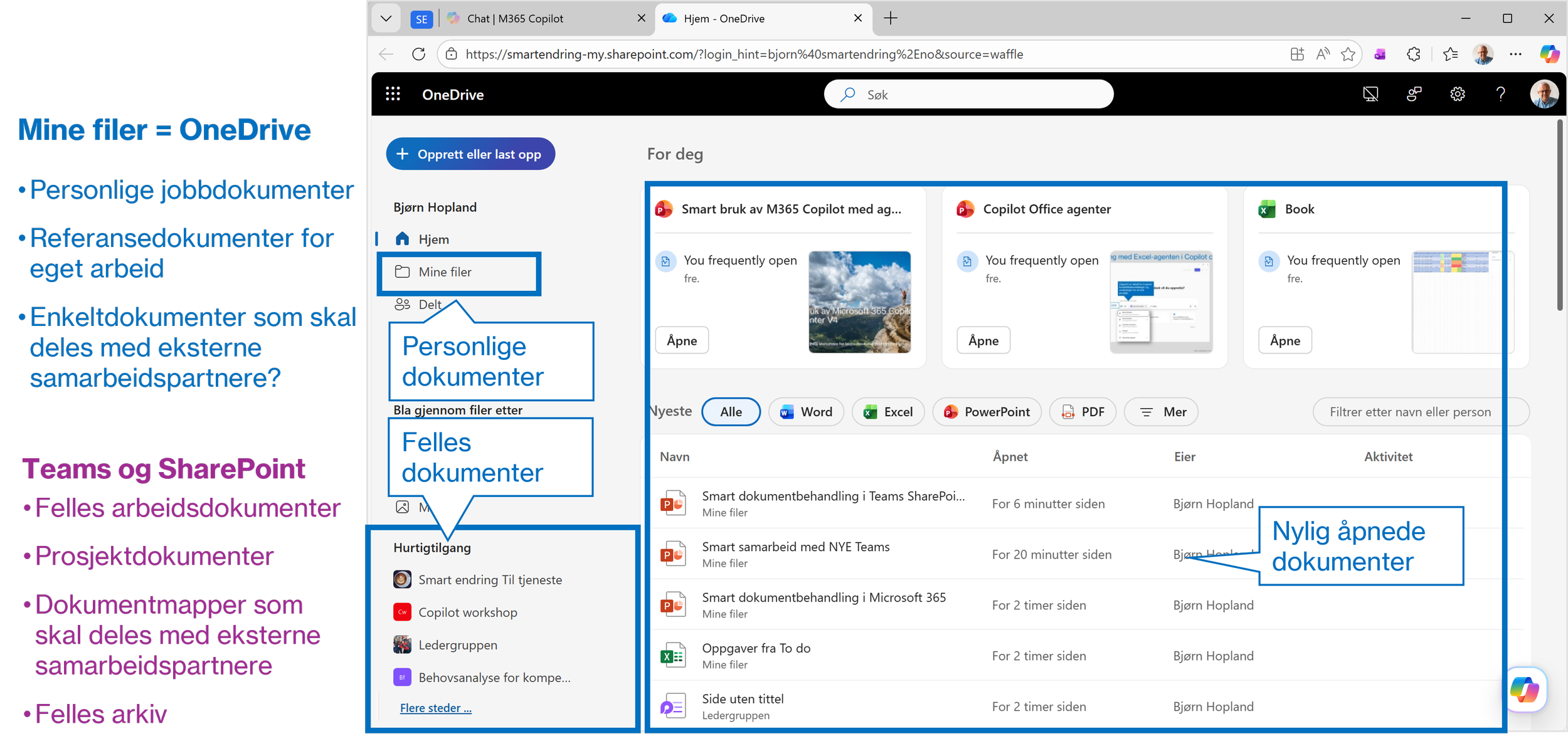Open the app launcher waffle icon

(x=393, y=94)
